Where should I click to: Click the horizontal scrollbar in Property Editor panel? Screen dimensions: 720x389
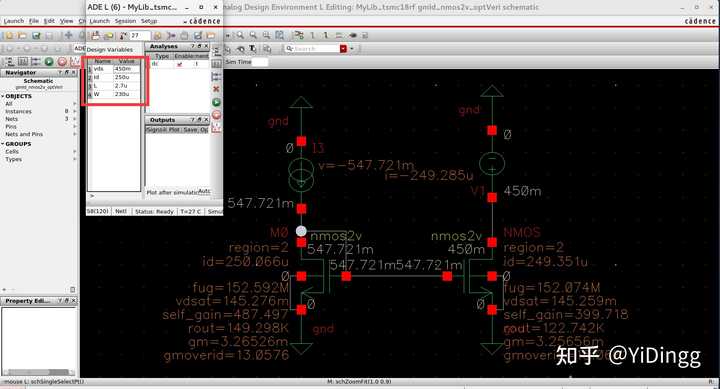click(x=39, y=372)
